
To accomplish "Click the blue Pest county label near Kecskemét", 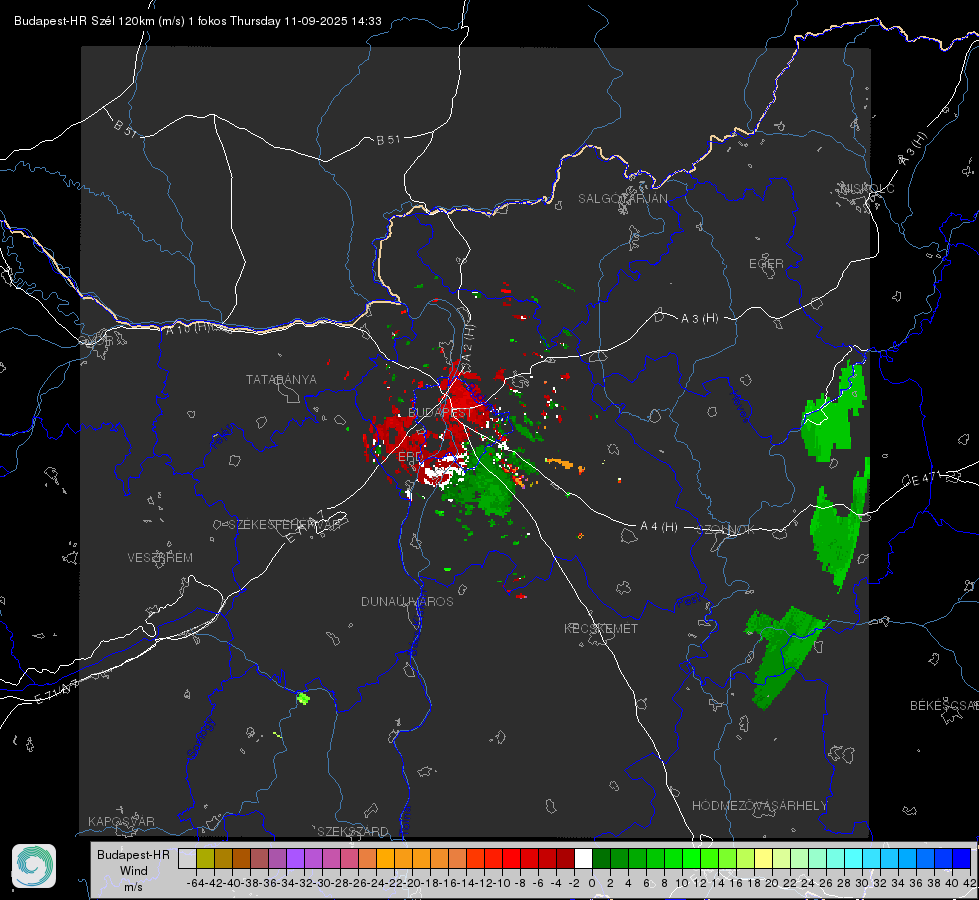I will [x=688, y=602].
